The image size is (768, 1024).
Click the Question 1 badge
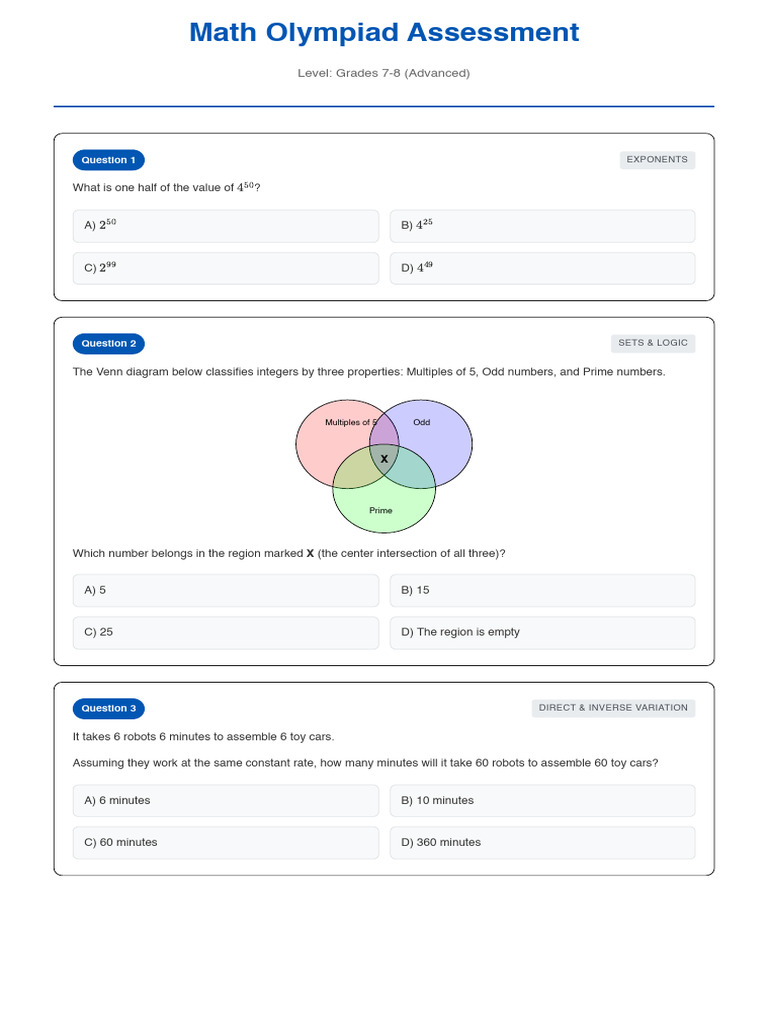click(x=109, y=160)
